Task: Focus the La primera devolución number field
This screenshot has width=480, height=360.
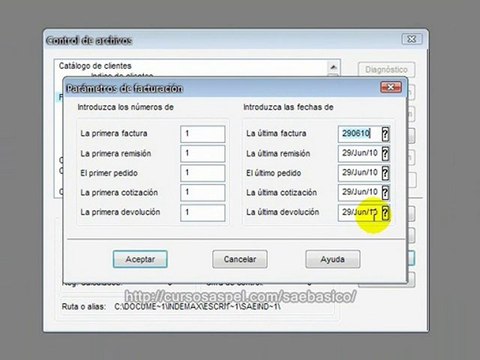Action: 203,212
